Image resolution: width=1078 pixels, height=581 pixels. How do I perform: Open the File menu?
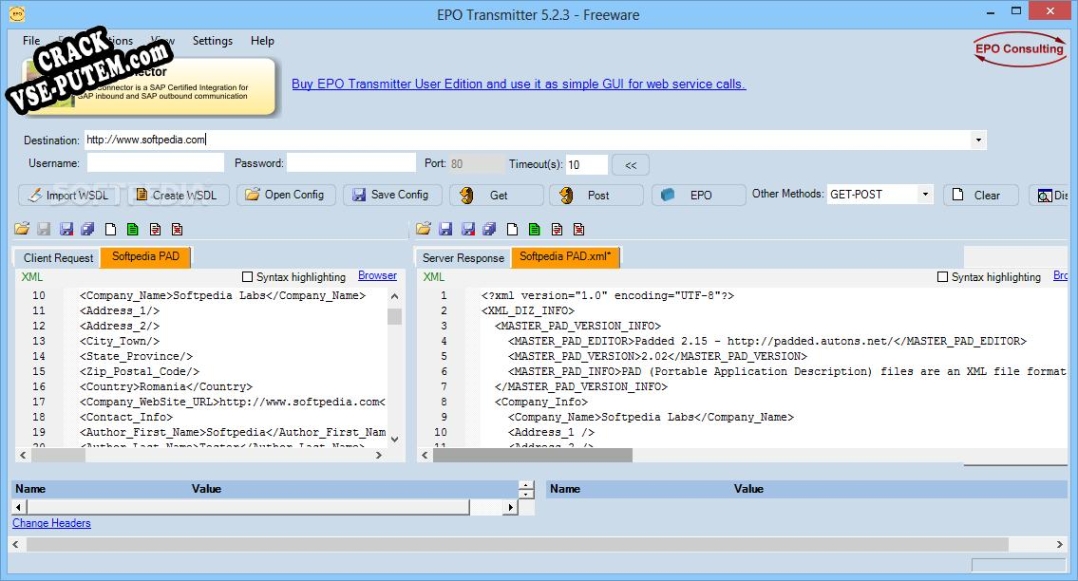pyautogui.click(x=31, y=41)
